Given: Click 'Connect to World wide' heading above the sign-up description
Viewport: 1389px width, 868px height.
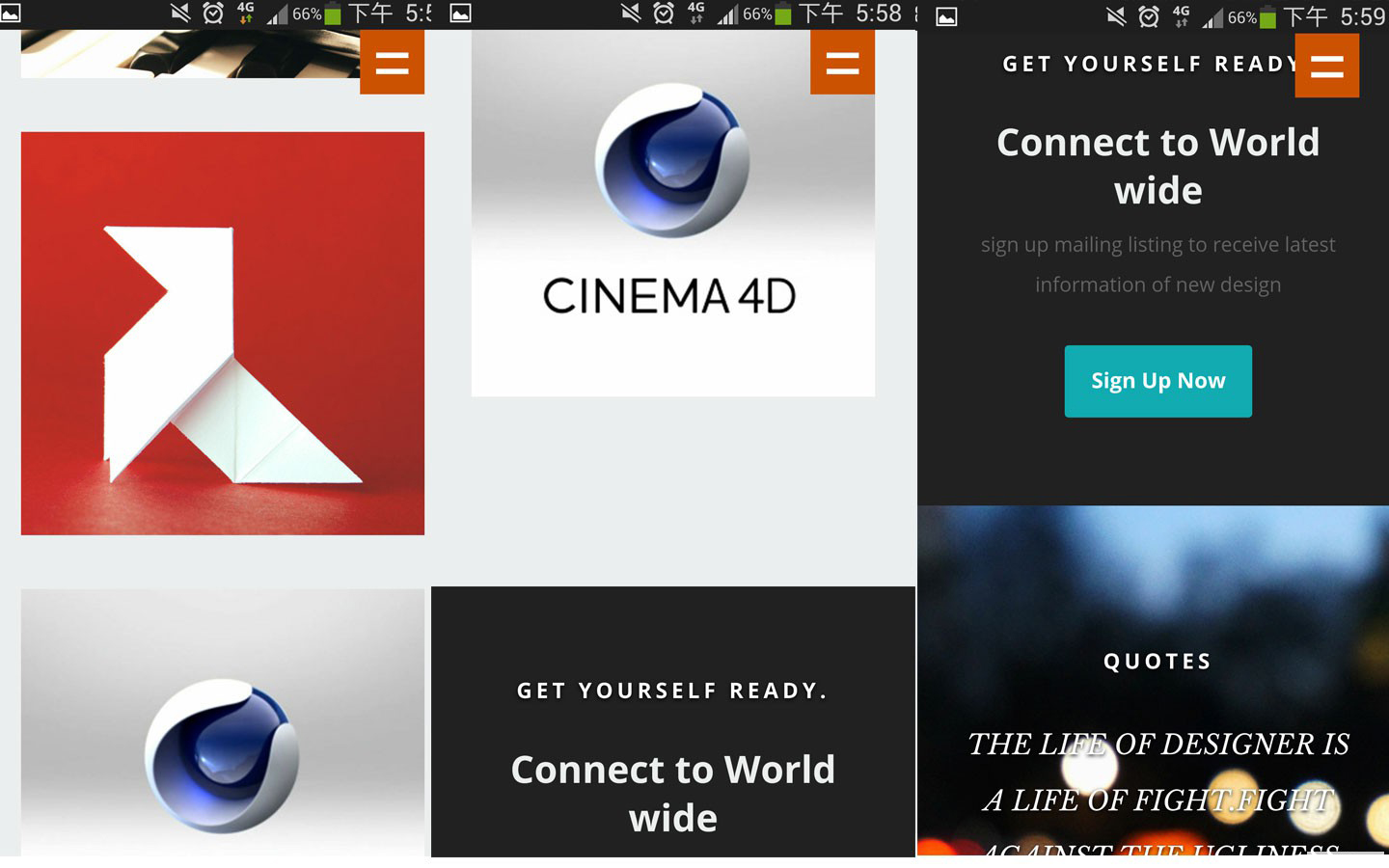Looking at the screenshot, I should tap(1157, 166).
